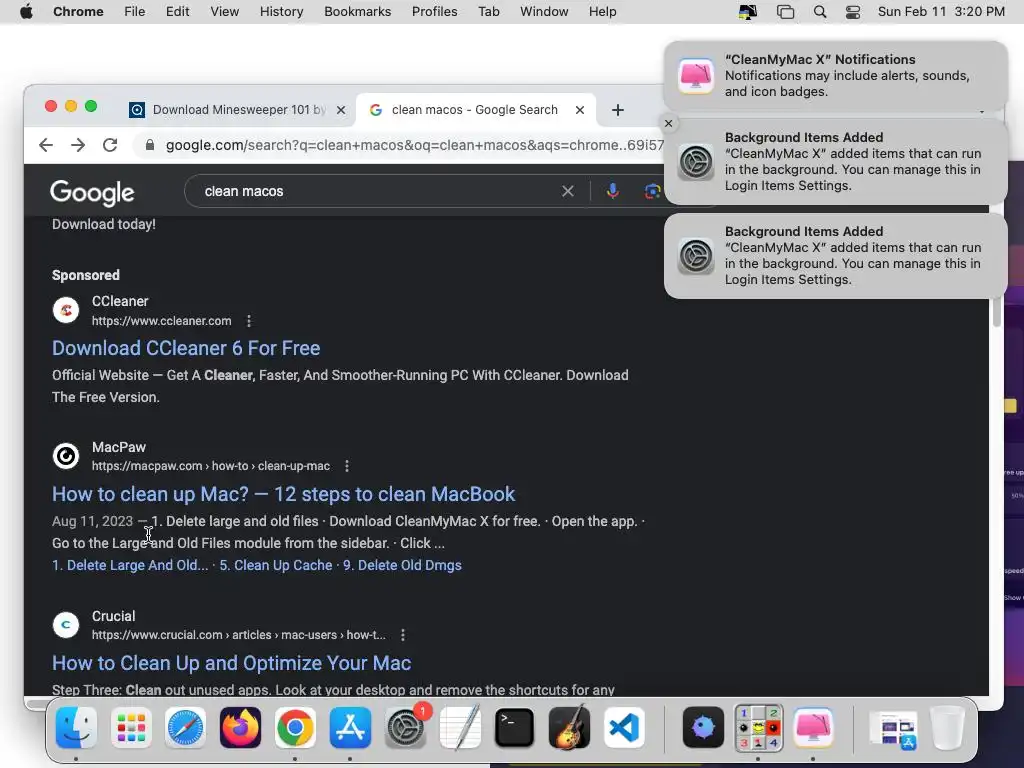Open MacPaw result options menu
1024x768 pixels.
347,466
